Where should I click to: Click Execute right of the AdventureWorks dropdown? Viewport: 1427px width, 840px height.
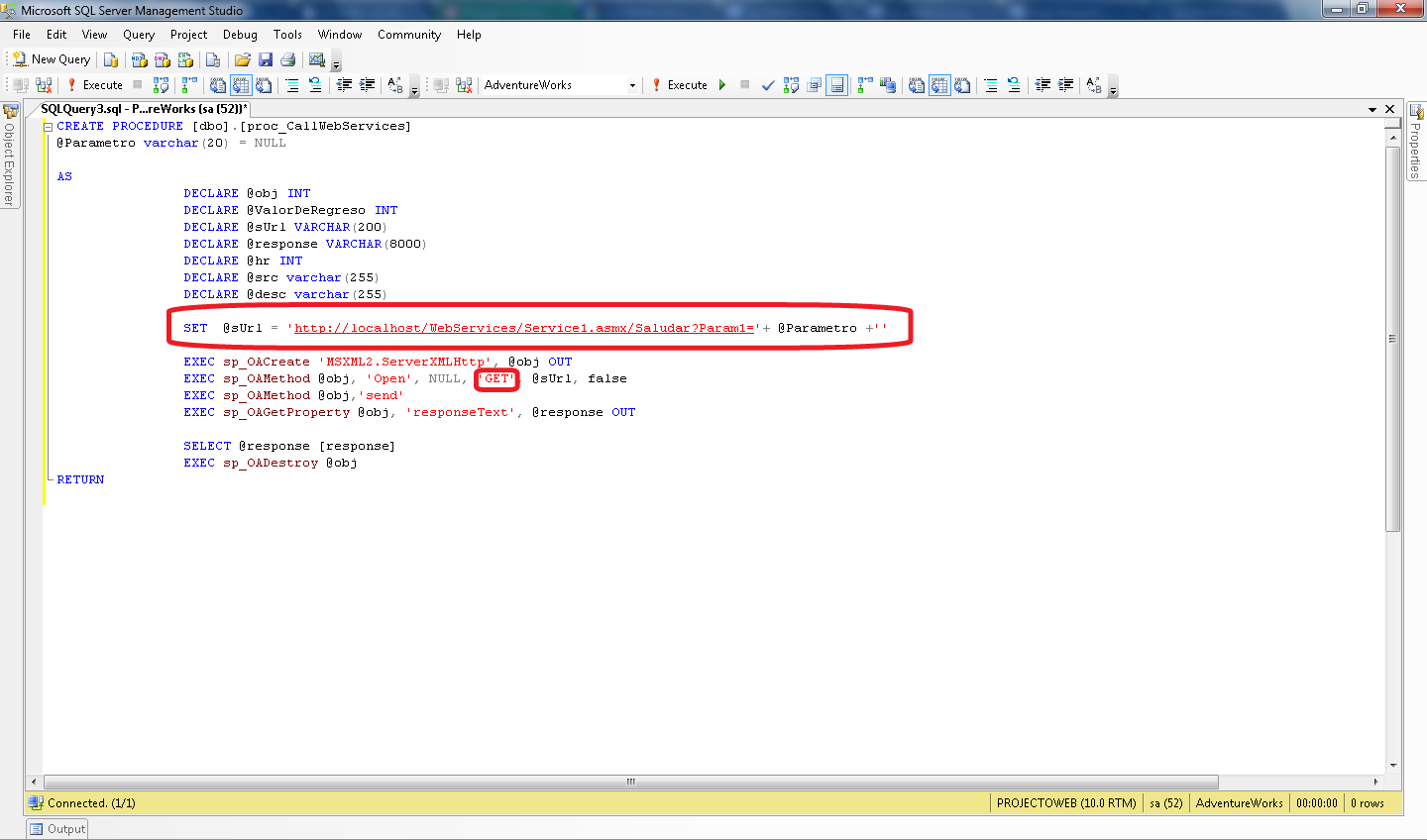[680, 85]
